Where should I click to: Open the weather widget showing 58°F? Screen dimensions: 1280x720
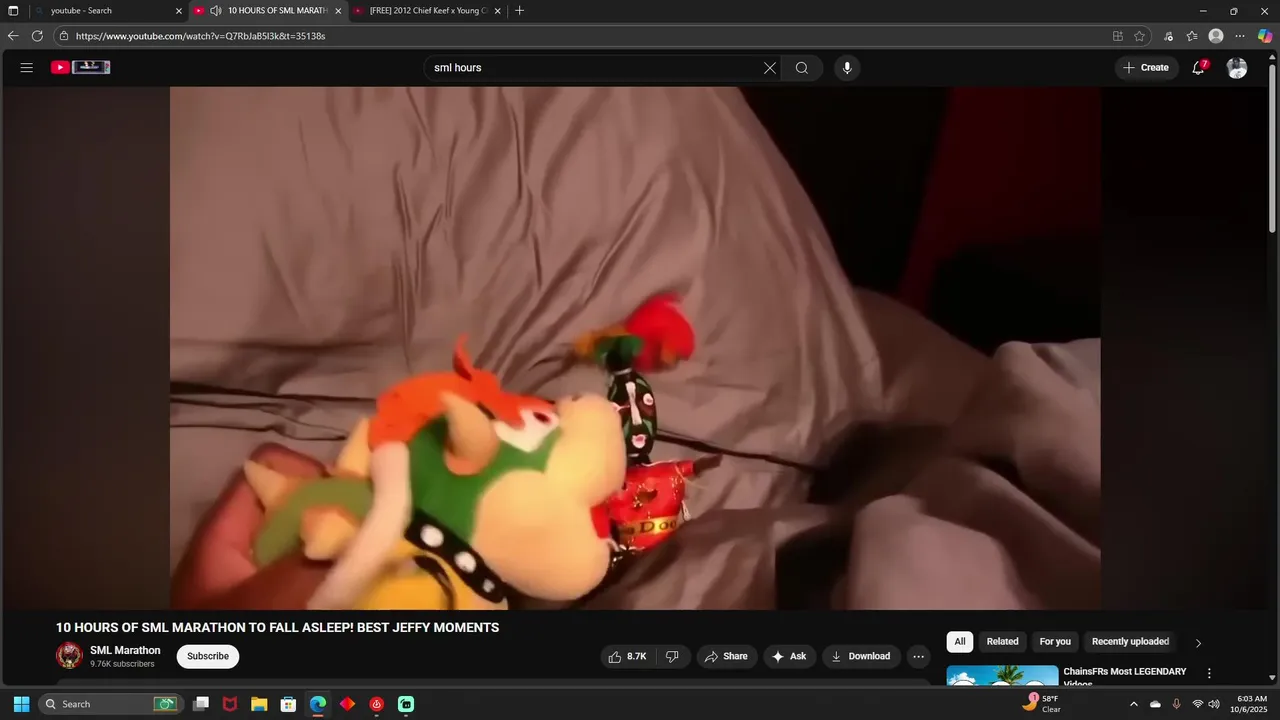(1042, 704)
